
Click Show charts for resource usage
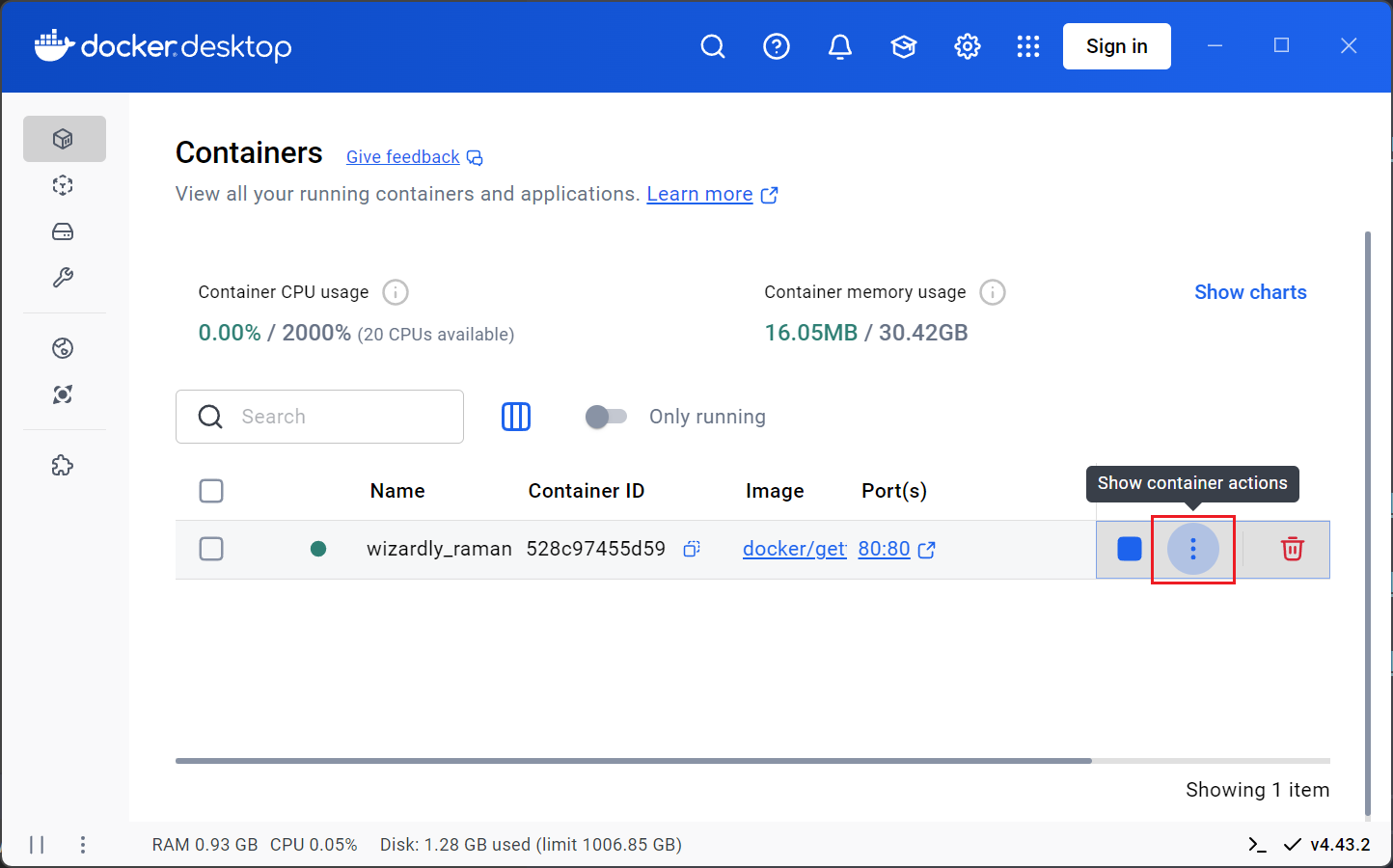point(1250,292)
